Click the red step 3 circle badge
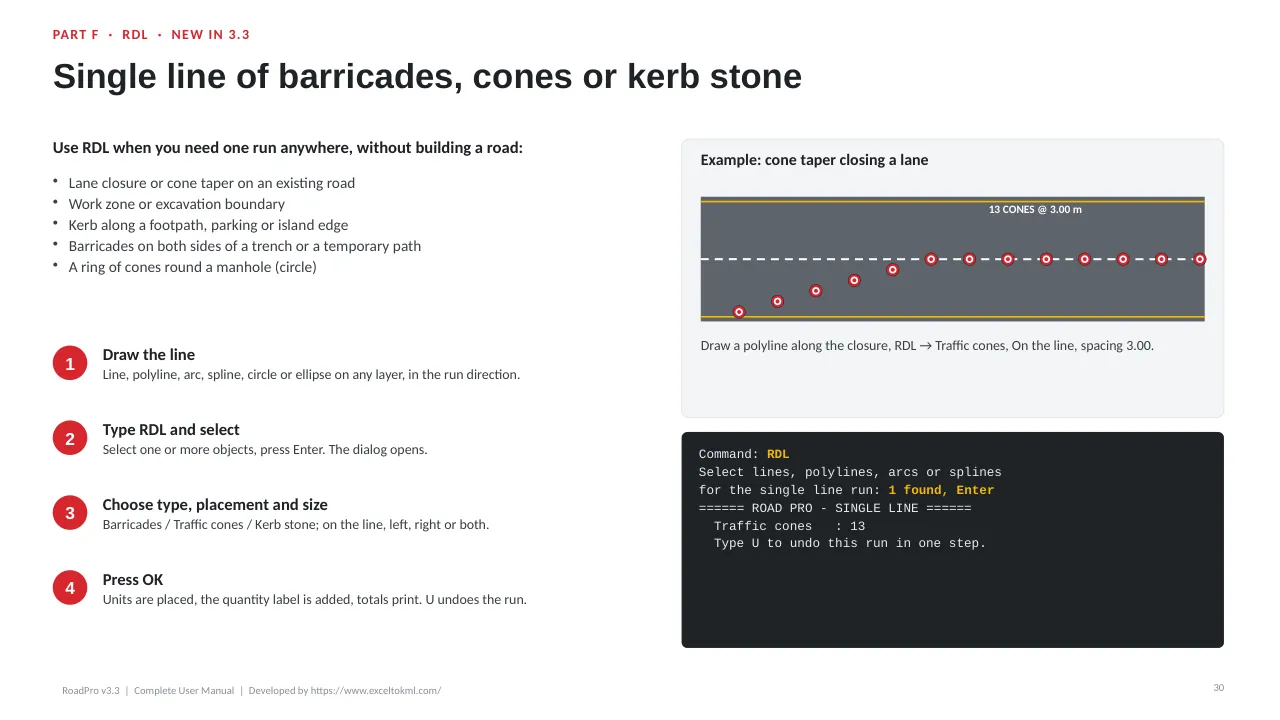Viewport: 1280px width, 720px height. click(70, 514)
